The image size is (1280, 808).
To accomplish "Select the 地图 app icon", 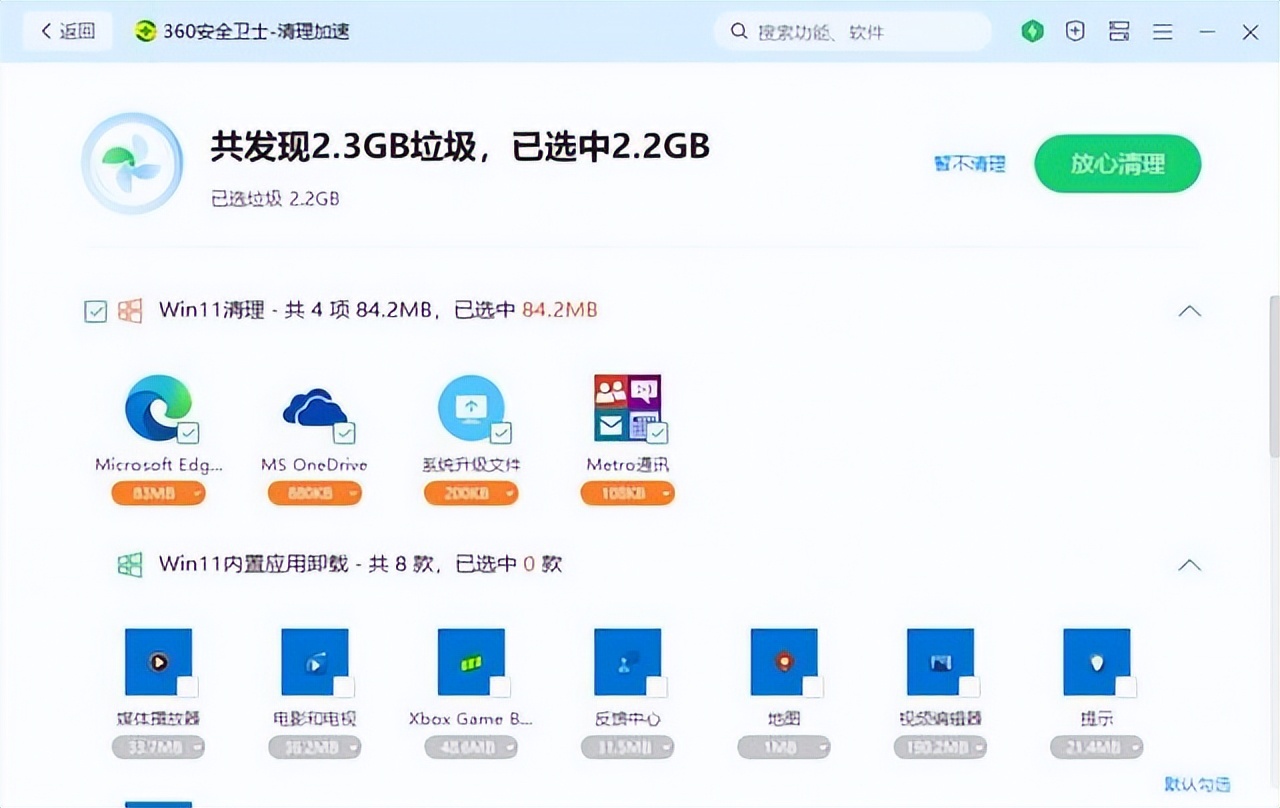I will 784,660.
